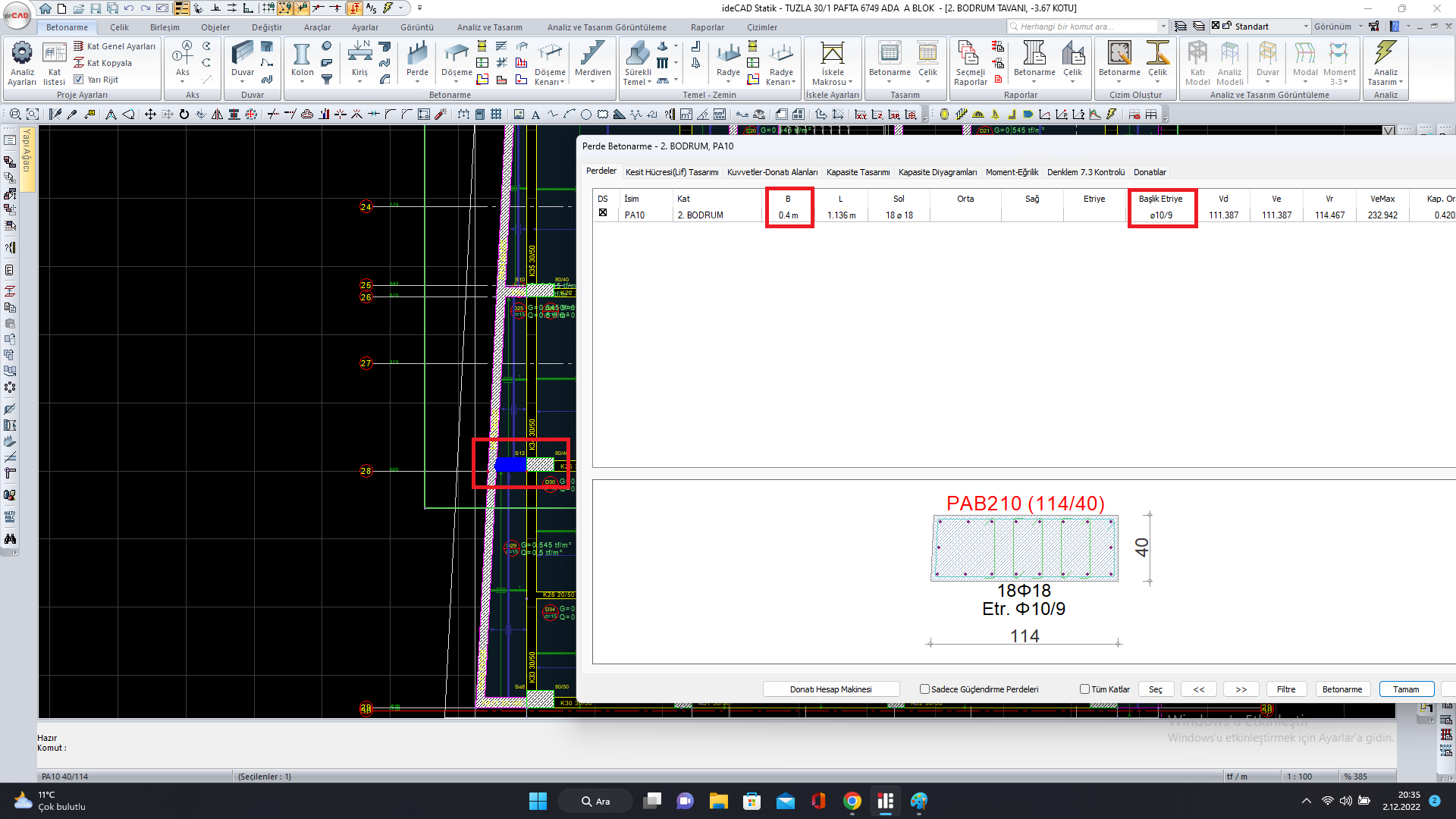Click the >> next button
1456x819 pixels.
pyautogui.click(x=1241, y=689)
